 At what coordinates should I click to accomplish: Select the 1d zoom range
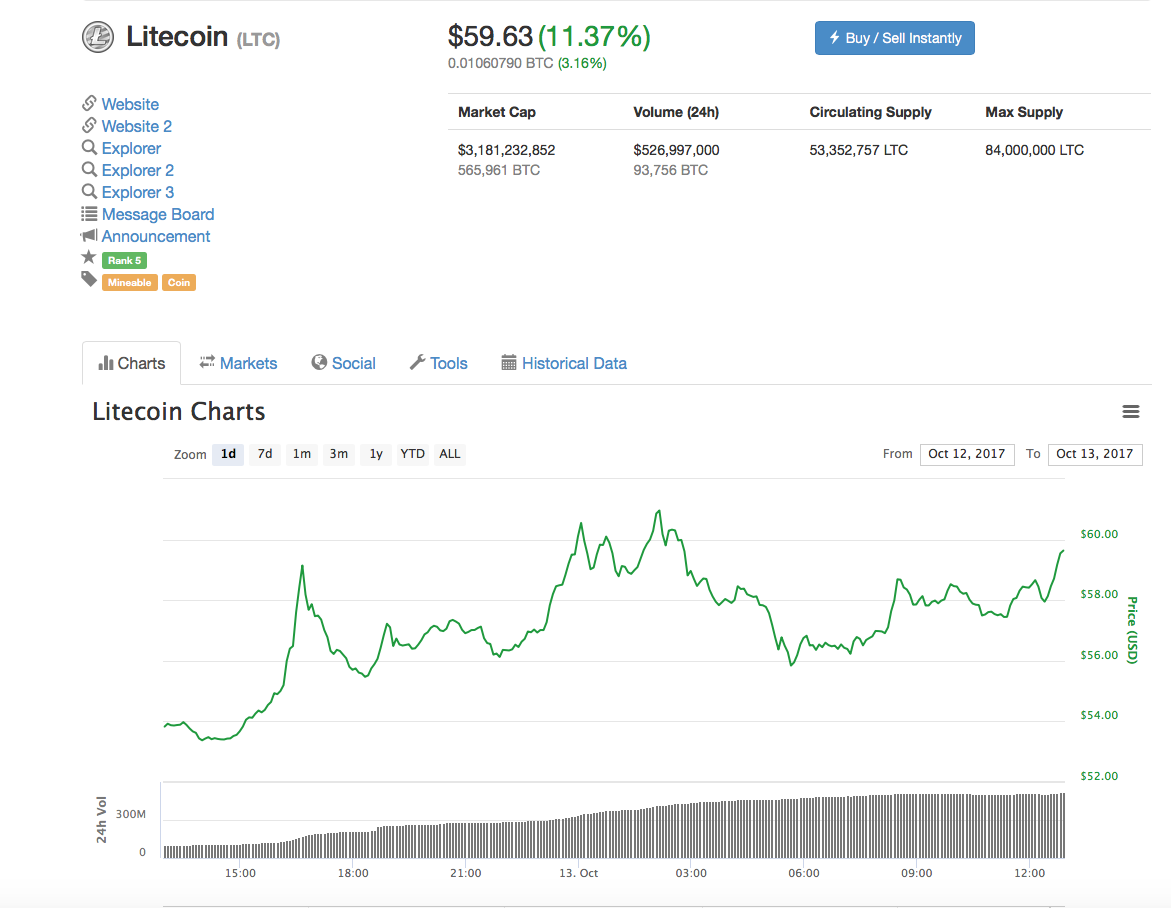(228, 454)
